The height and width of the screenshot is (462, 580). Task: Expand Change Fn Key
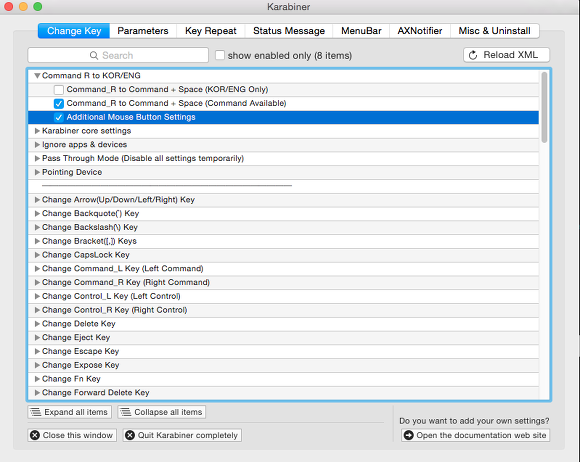37,379
